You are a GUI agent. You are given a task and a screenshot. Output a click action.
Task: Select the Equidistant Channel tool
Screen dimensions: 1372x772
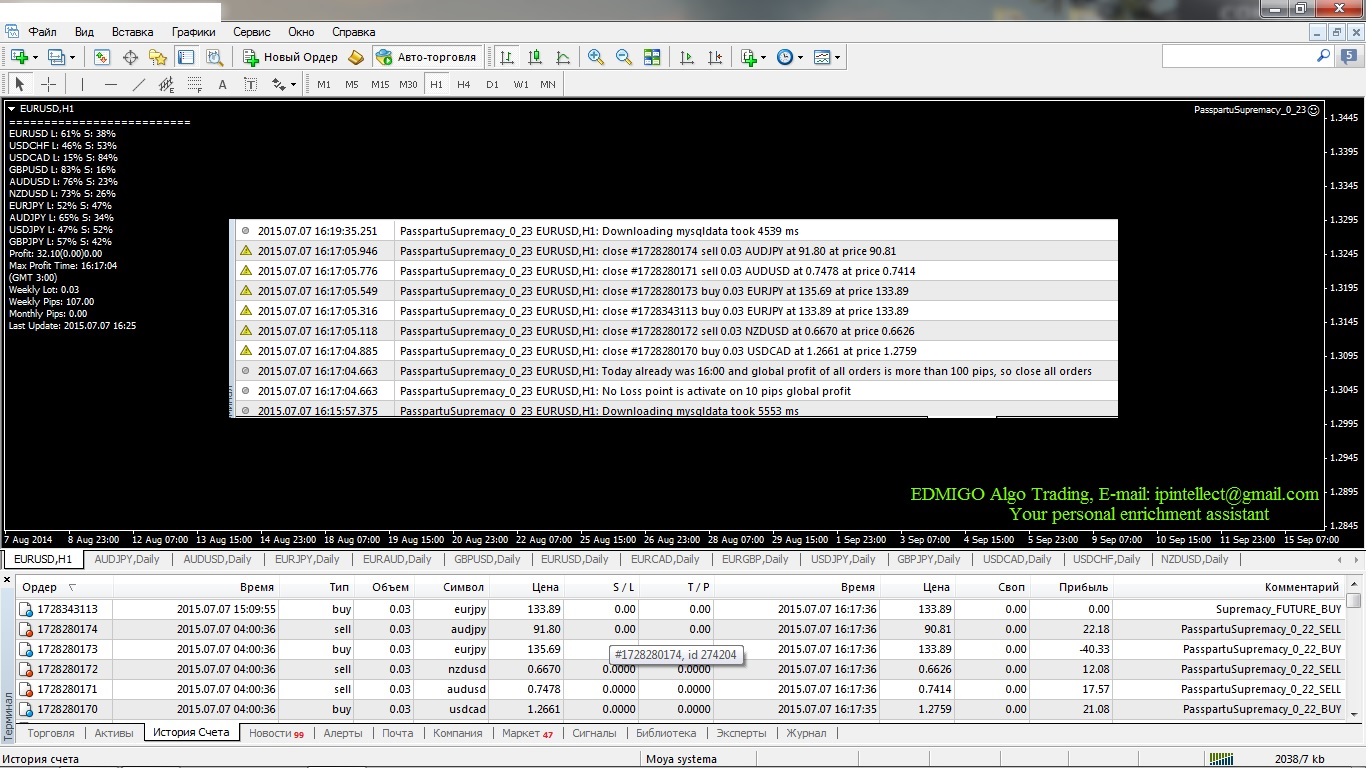(x=166, y=84)
